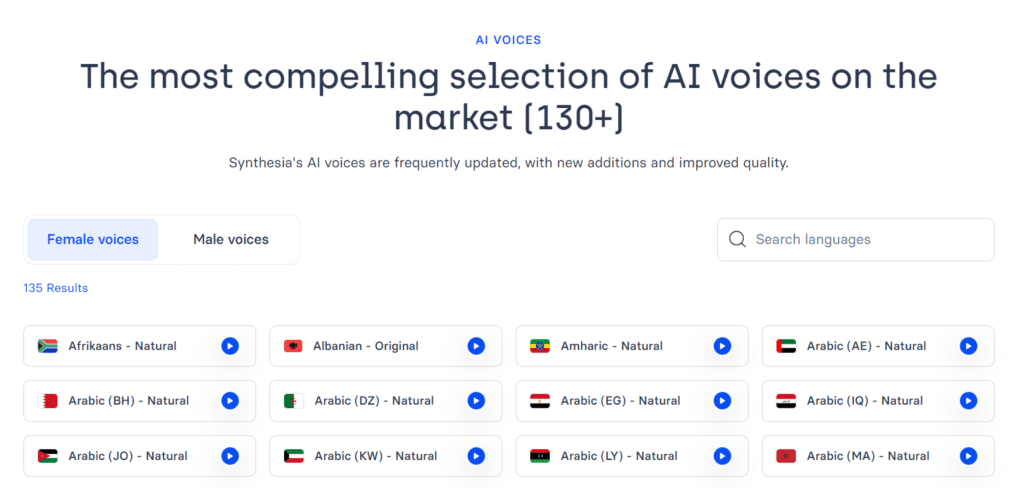
Task: Play the Amharic Natural voice preview
Action: coord(722,346)
